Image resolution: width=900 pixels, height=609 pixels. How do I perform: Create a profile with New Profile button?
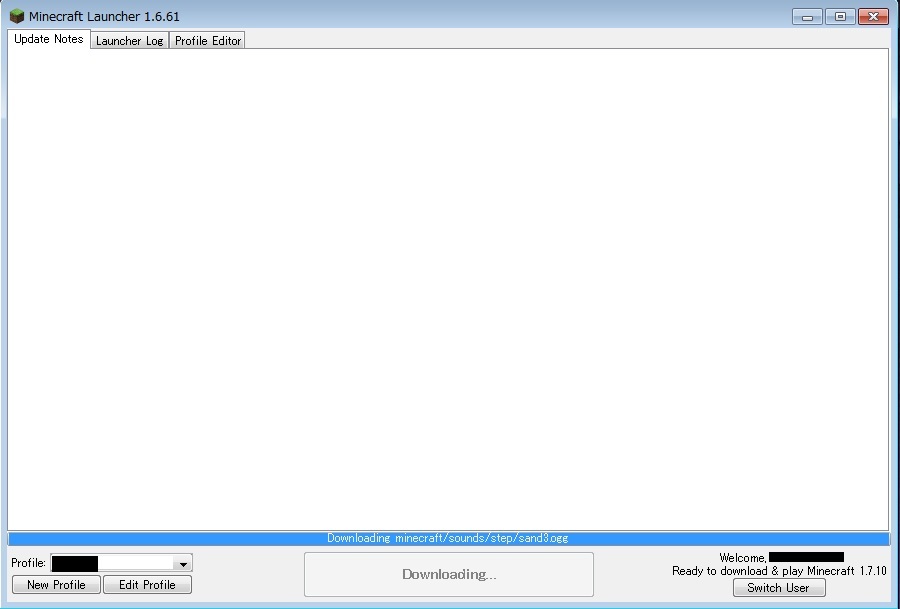[x=56, y=585]
